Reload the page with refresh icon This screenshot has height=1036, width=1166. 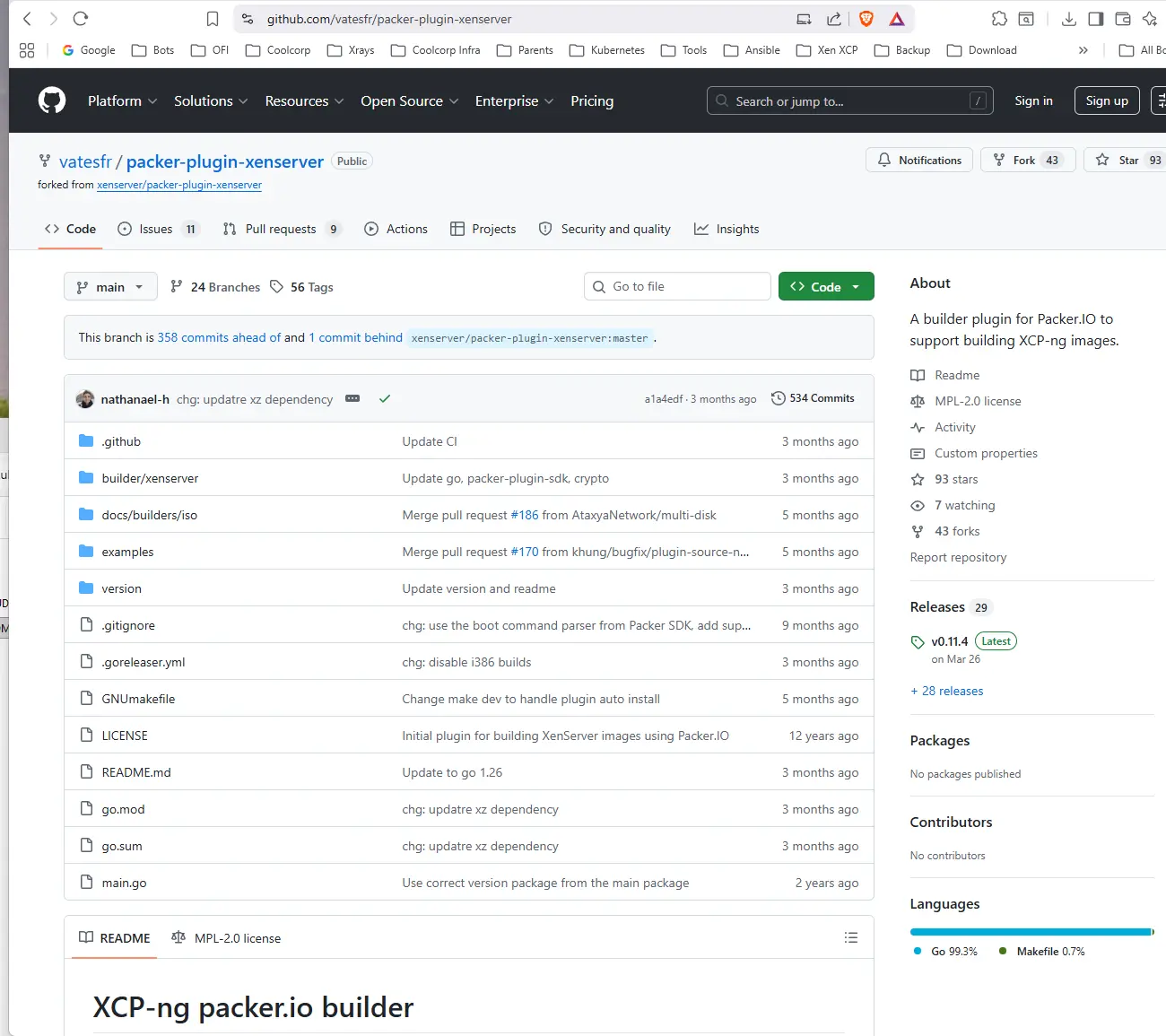point(81,18)
